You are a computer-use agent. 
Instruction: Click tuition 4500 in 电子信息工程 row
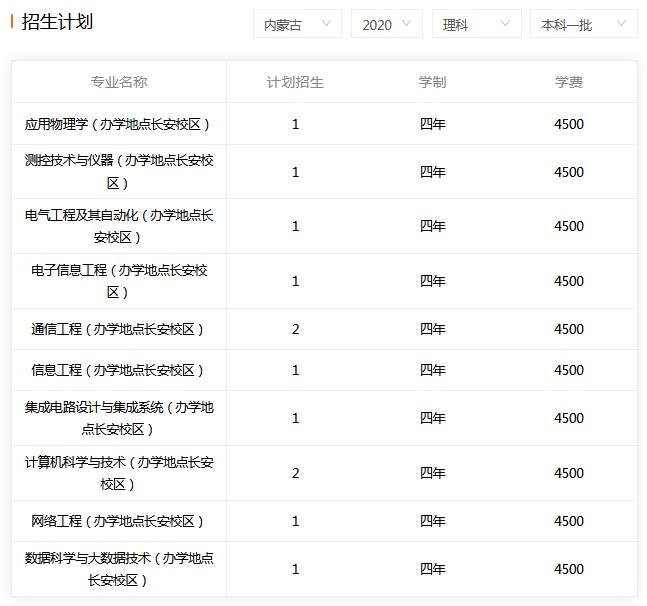pyautogui.click(x=569, y=281)
